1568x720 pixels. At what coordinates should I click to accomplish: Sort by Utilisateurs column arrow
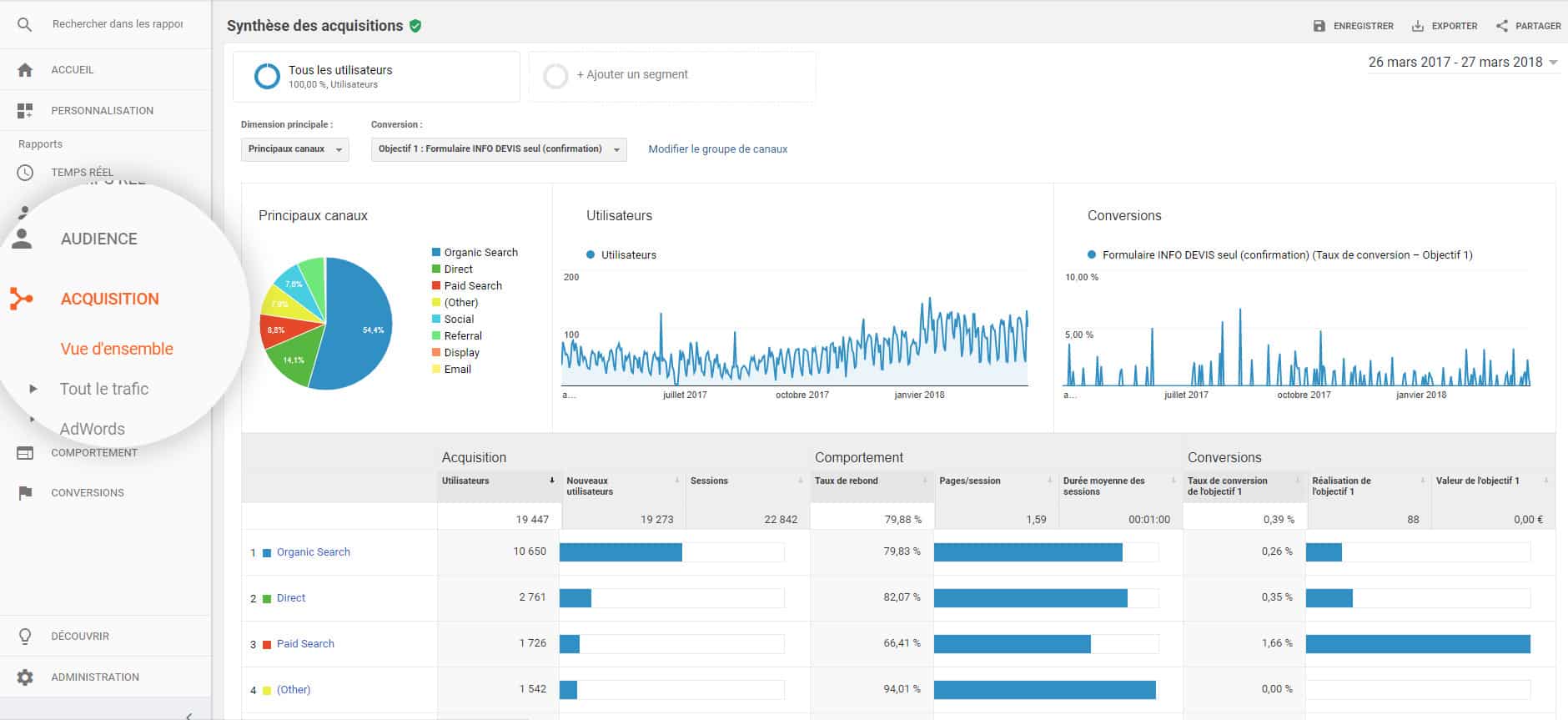[x=551, y=481]
